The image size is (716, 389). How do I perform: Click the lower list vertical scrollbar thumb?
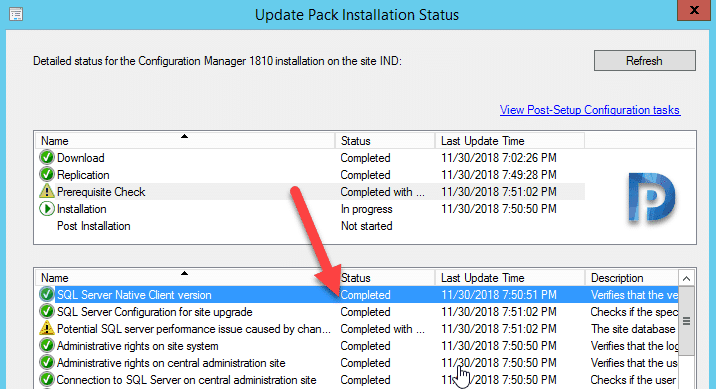coord(686,321)
